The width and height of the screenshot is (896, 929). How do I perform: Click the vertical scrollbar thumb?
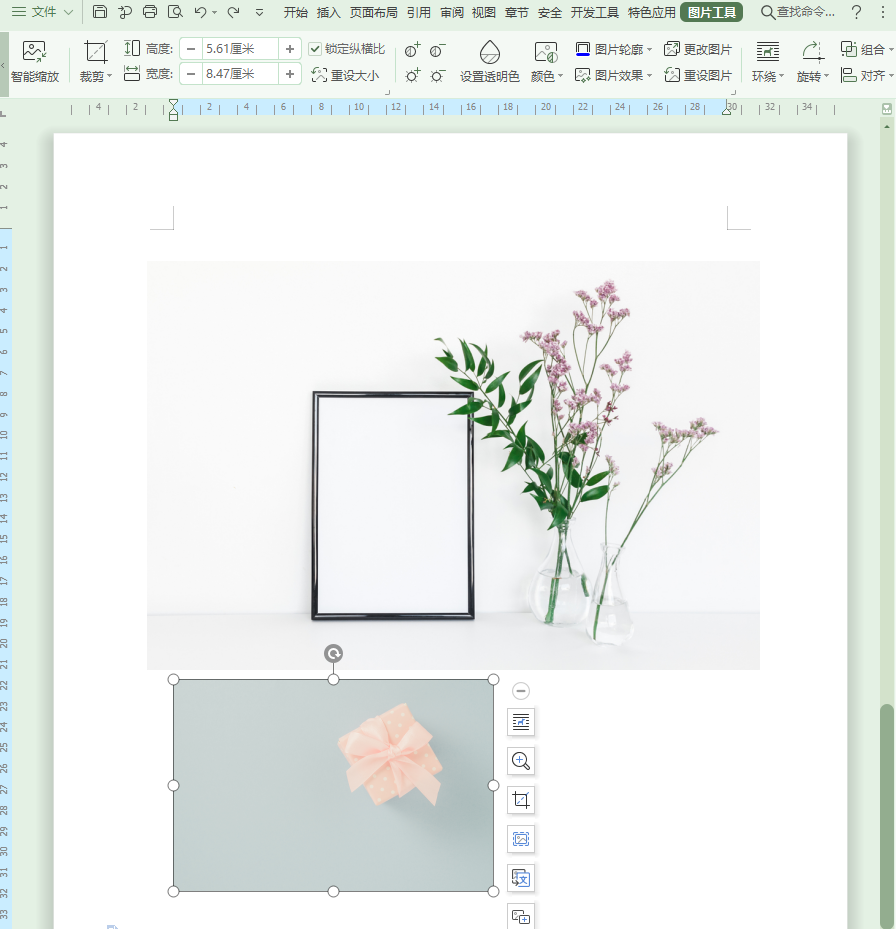[x=887, y=816]
